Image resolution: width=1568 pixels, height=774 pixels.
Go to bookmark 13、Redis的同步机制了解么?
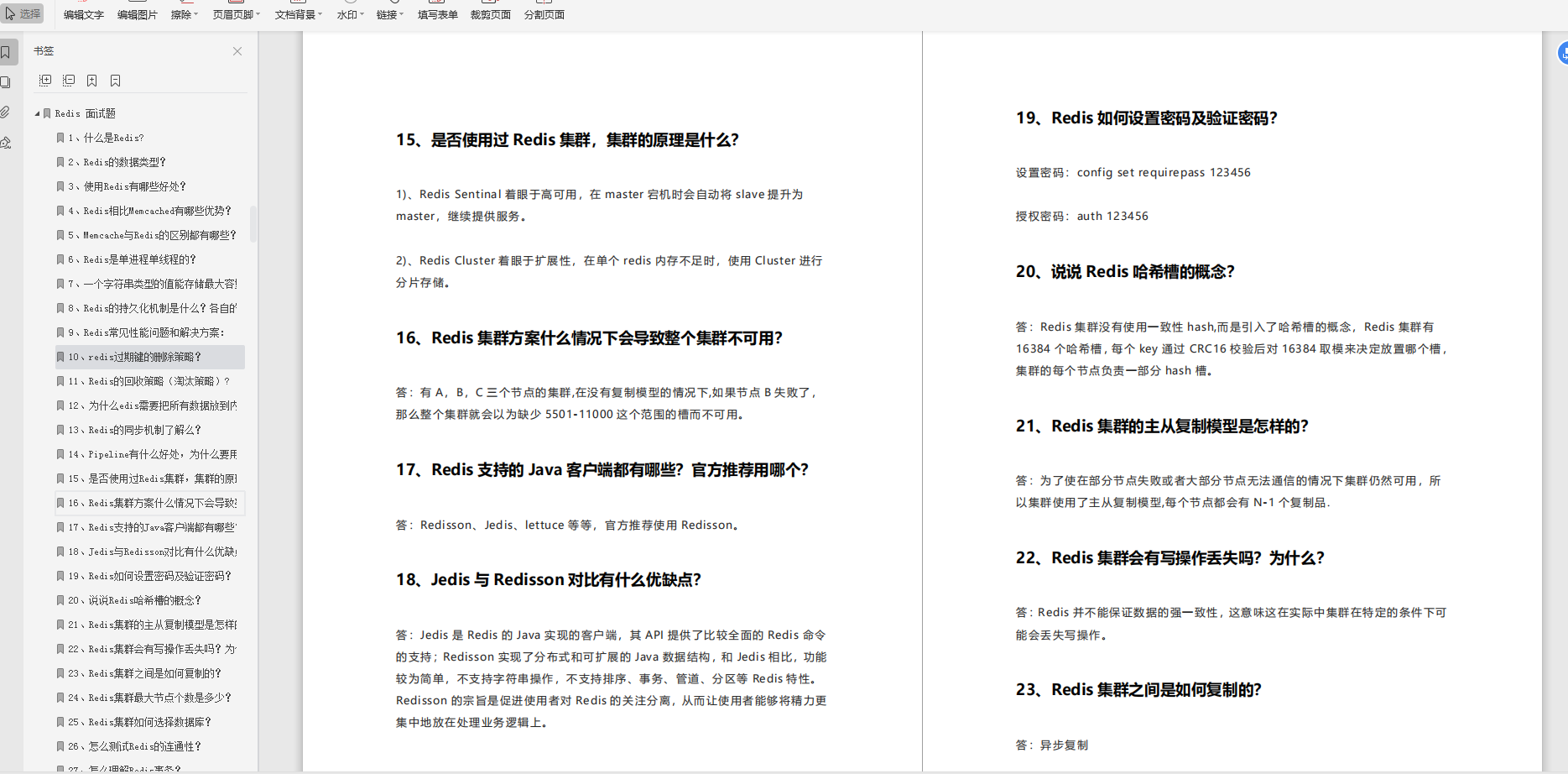[134, 430]
